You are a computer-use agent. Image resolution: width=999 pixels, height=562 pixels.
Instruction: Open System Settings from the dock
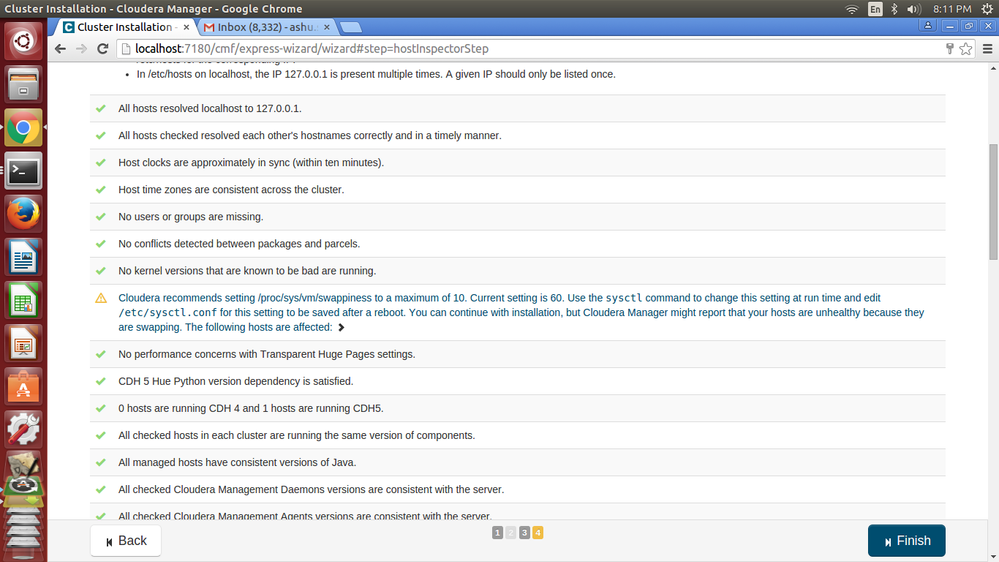pos(24,429)
